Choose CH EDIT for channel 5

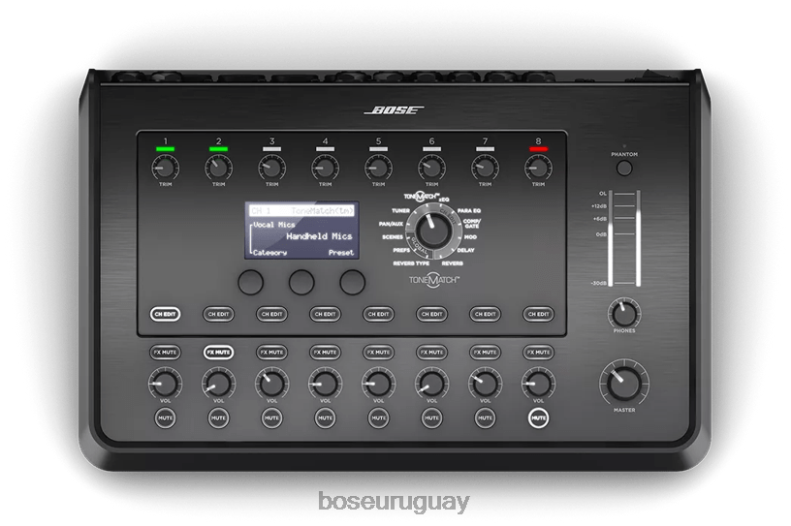coord(378,314)
